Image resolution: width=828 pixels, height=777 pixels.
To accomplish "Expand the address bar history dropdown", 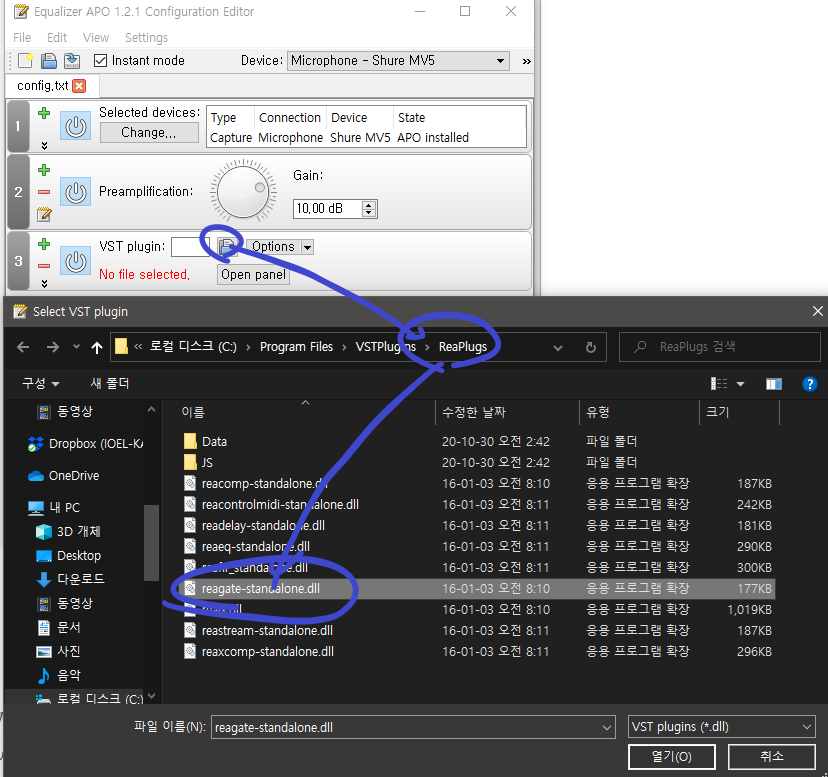I will 558,347.
